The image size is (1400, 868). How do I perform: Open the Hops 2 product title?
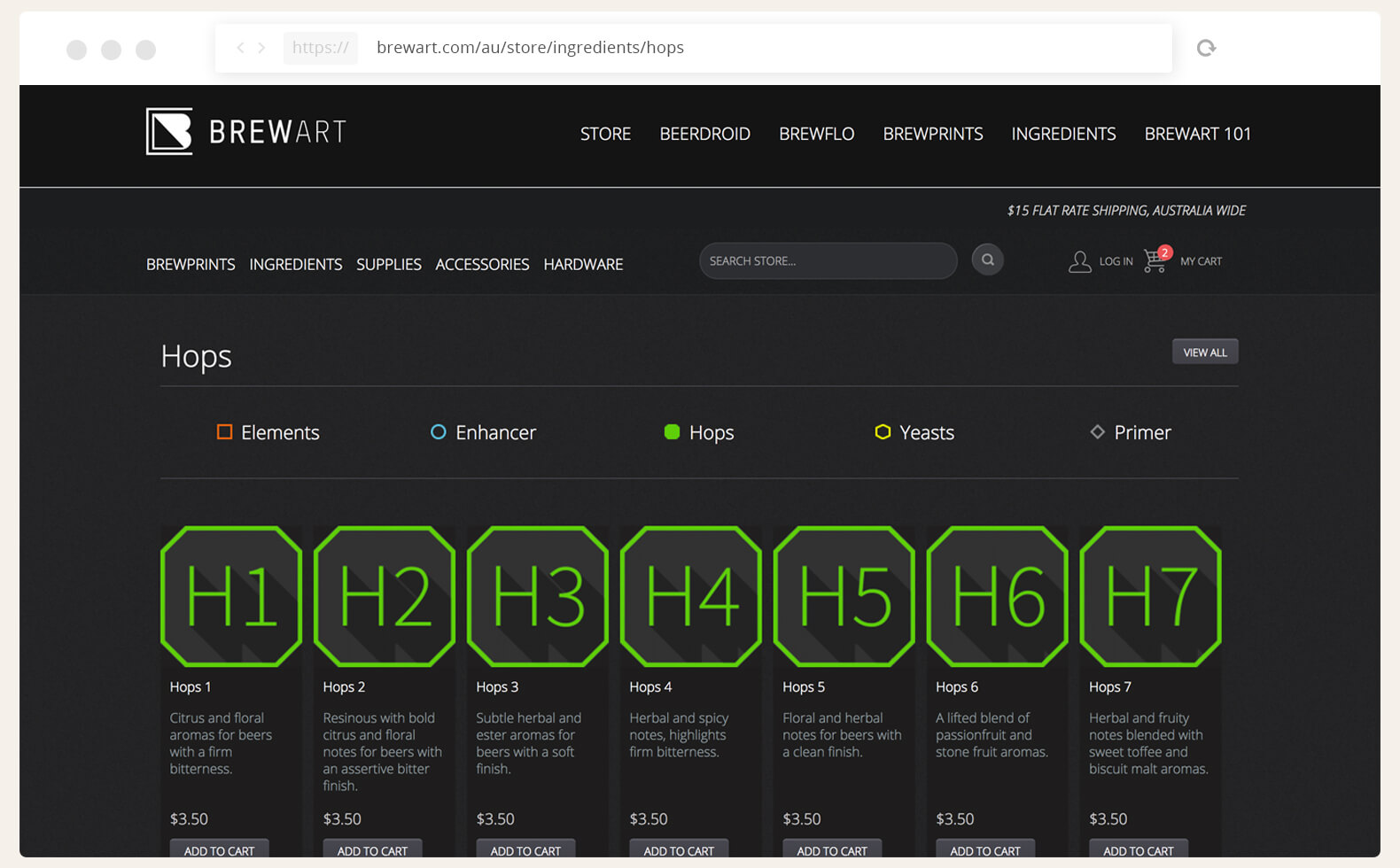point(344,686)
